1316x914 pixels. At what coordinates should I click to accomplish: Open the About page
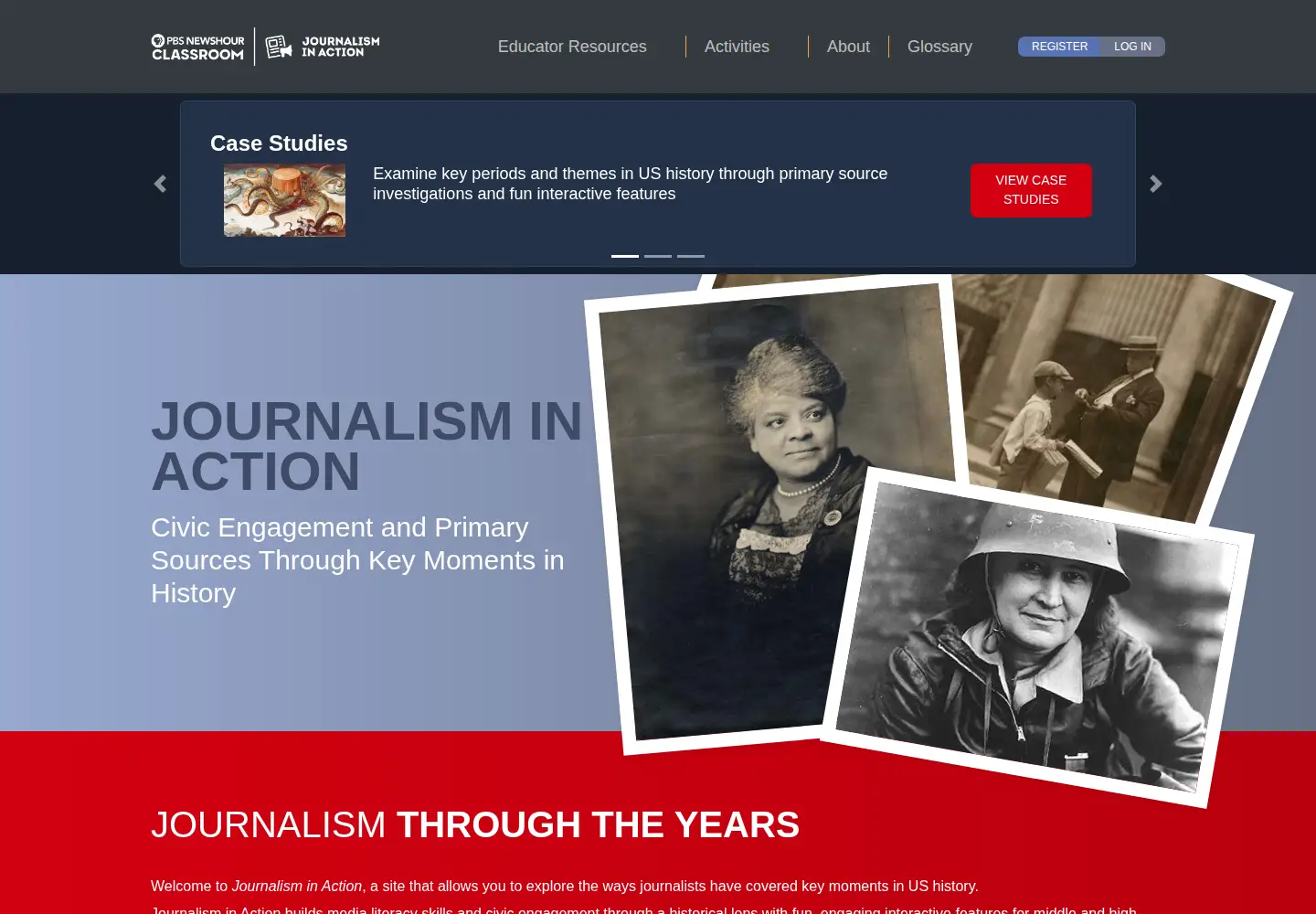pos(848,47)
